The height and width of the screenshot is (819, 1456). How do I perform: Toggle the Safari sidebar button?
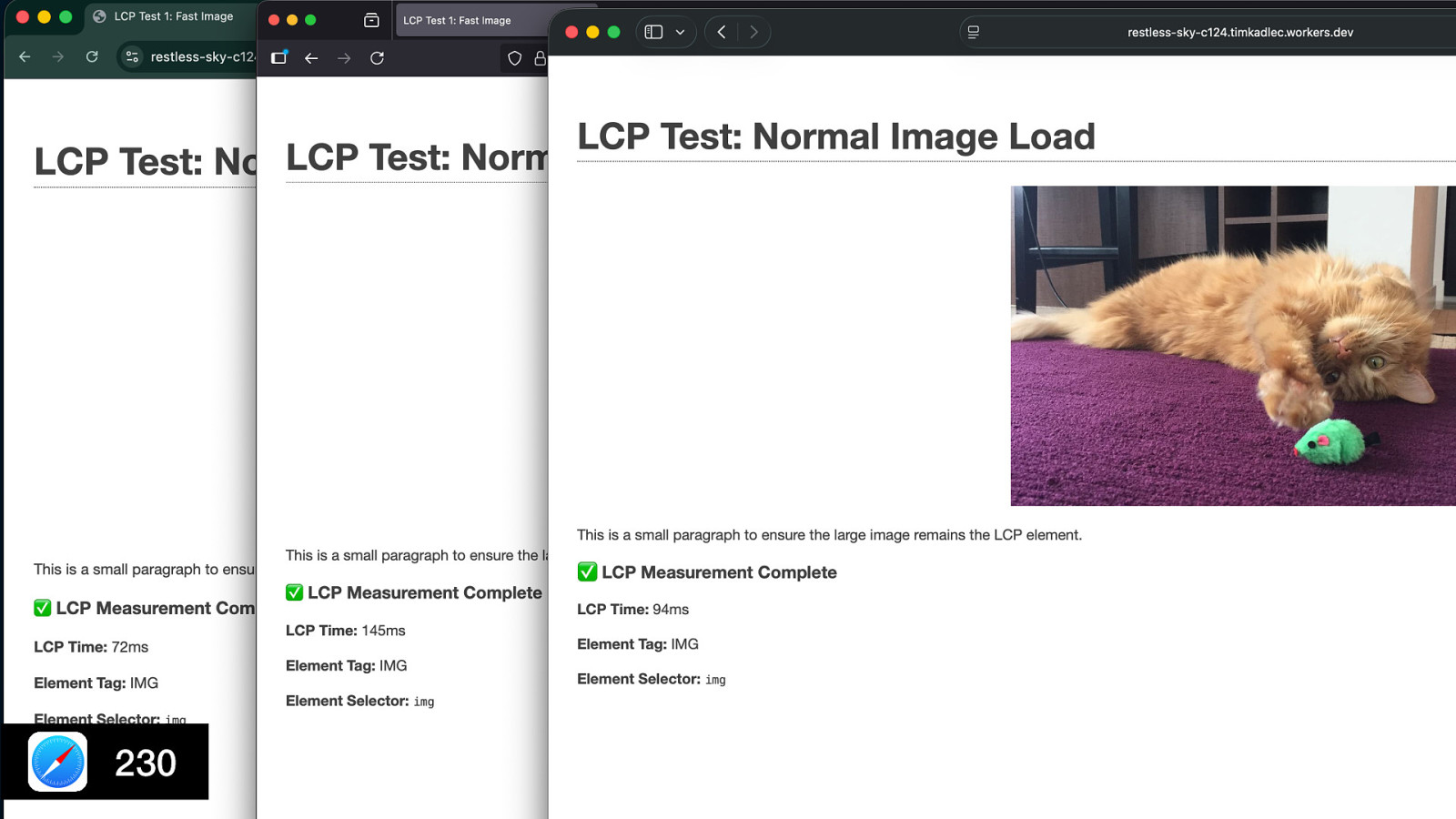pos(653,32)
